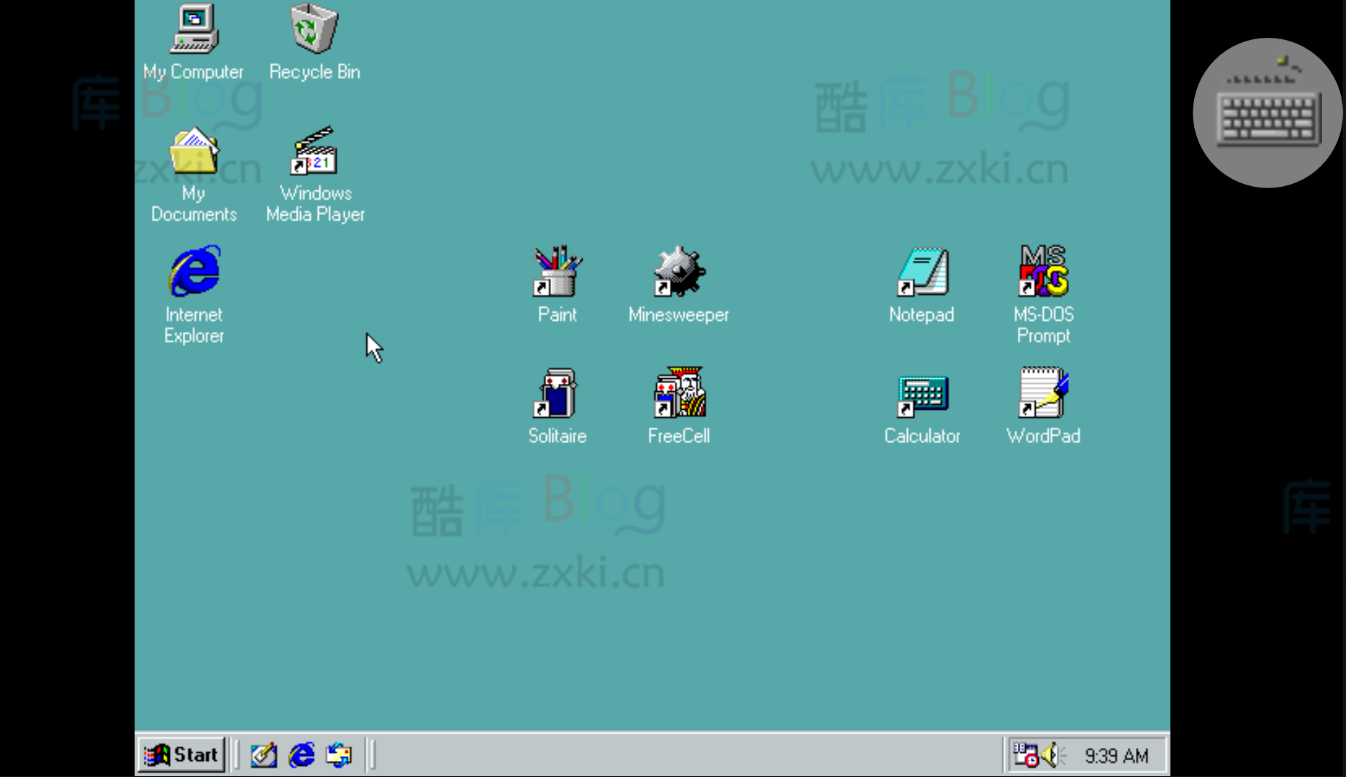Screen dimensions: 1346x777
Task: Toggle the on-screen keyboard overlay
Action: (x=1267, y=112)
